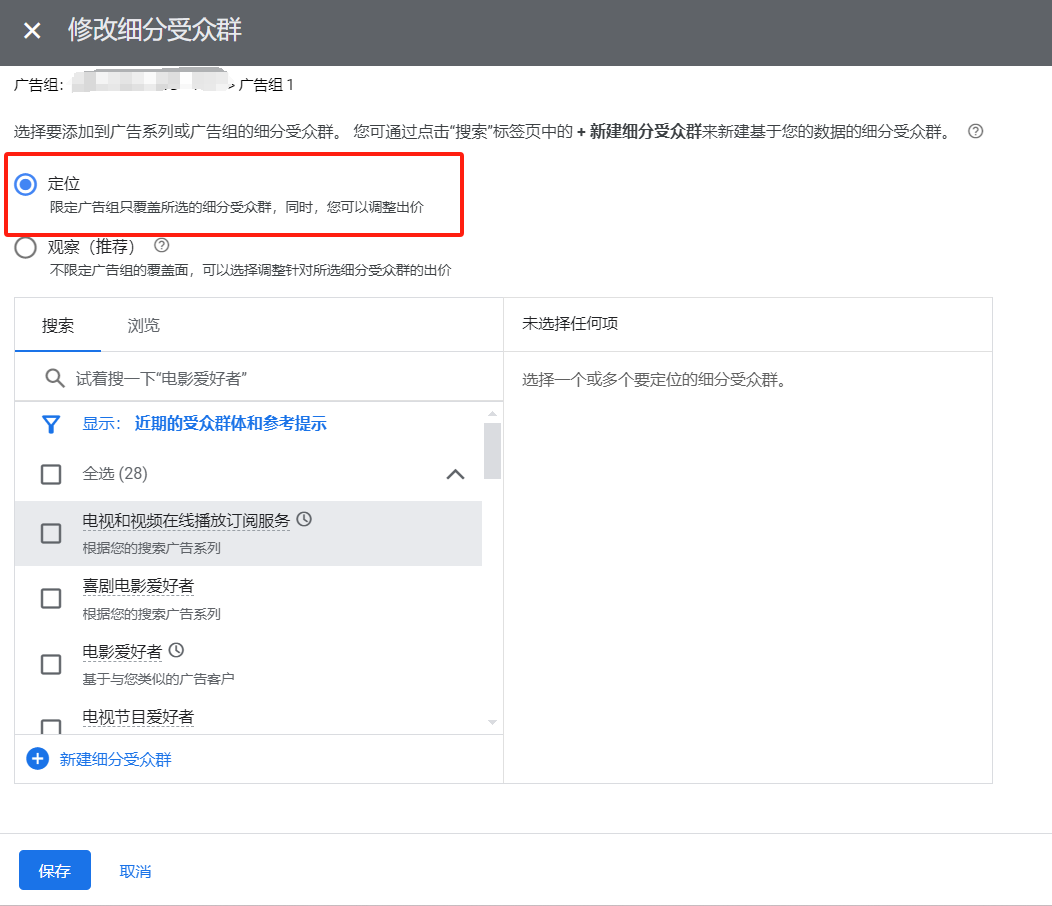Click the 保存 button
This screenshot has width=1052, height=906.
(x=55, y=870)
